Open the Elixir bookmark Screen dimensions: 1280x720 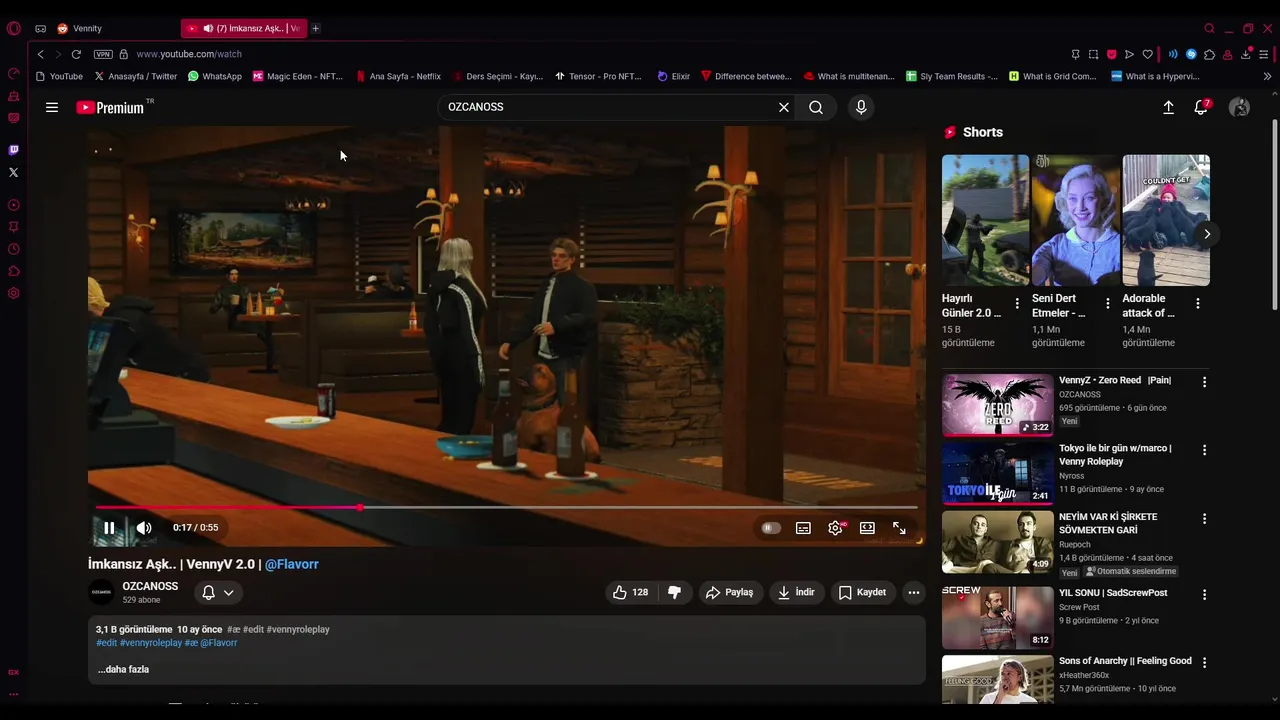coord(673,76)
